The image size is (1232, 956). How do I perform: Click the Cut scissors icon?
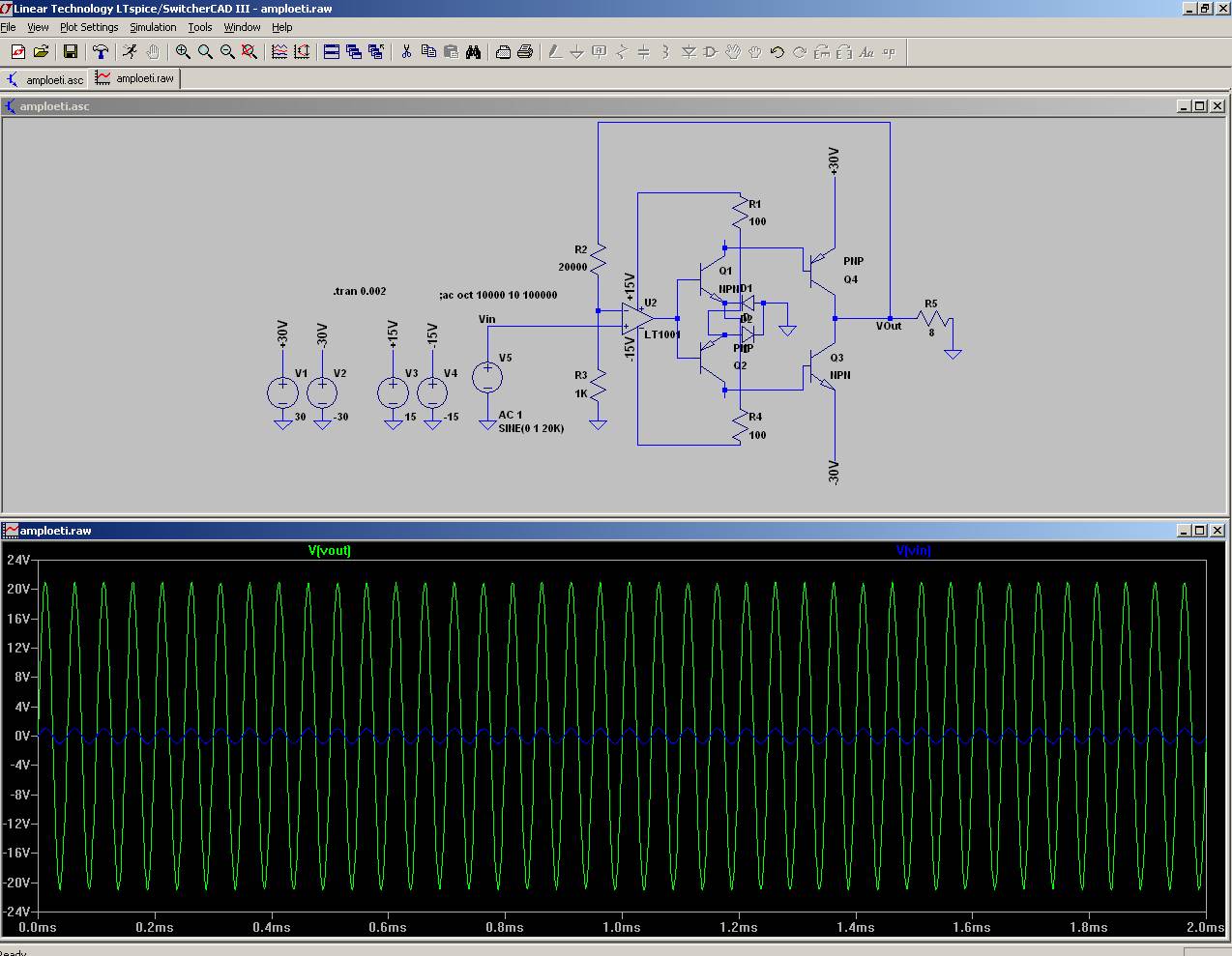tap(406, 52)
